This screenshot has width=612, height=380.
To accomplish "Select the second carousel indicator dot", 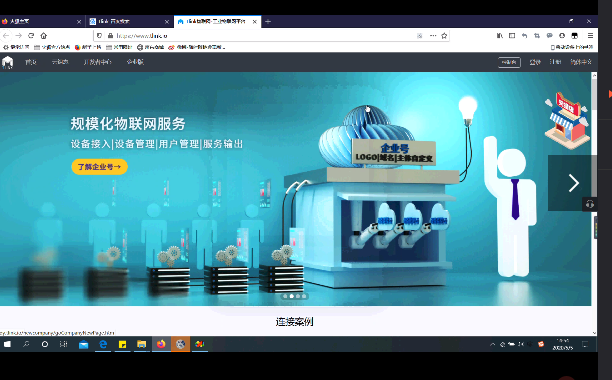I will pos(292,296).
